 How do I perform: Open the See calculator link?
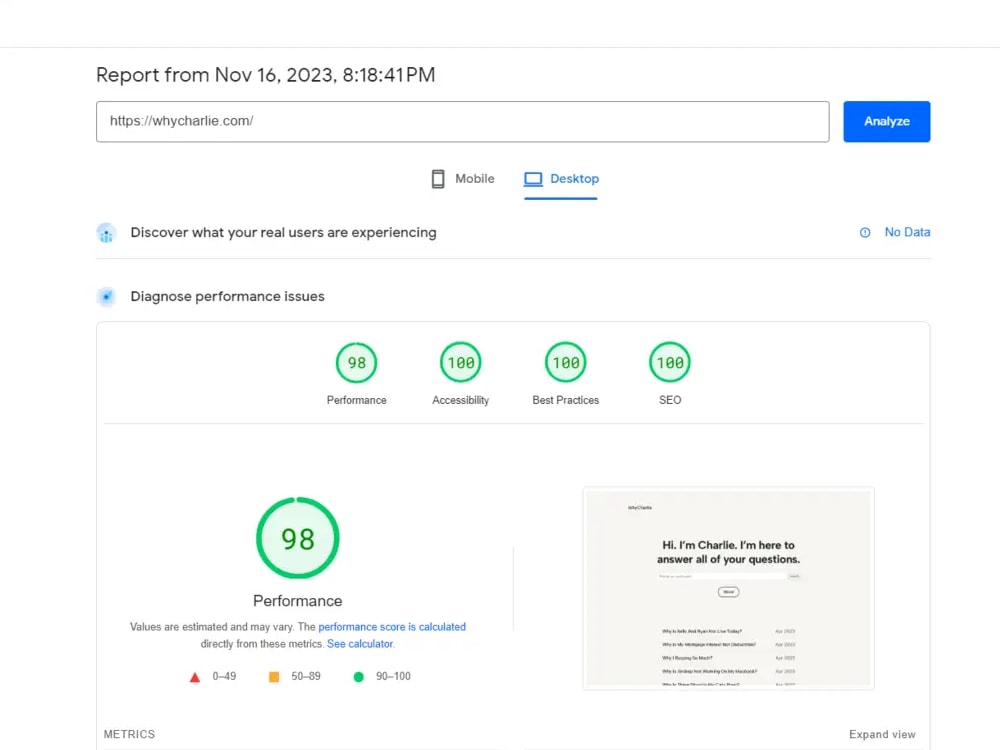point(360,644)
